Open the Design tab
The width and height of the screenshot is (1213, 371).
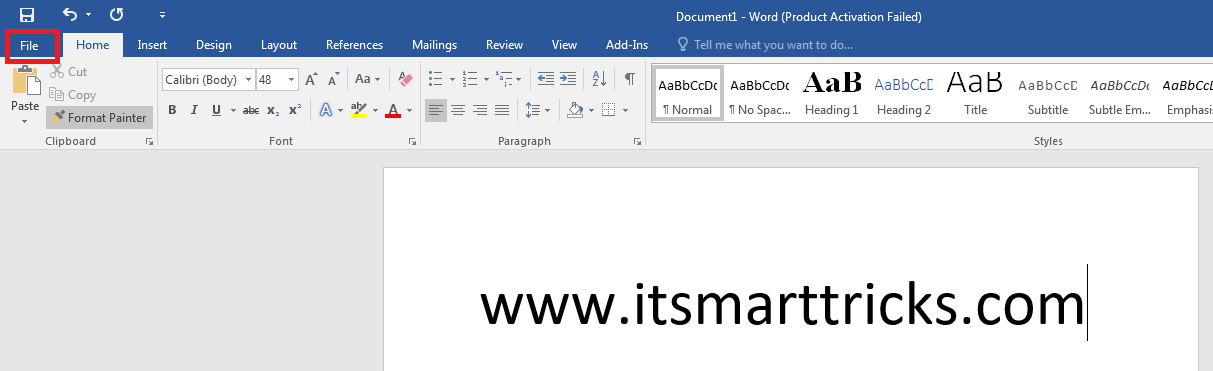tap(214, 45)
